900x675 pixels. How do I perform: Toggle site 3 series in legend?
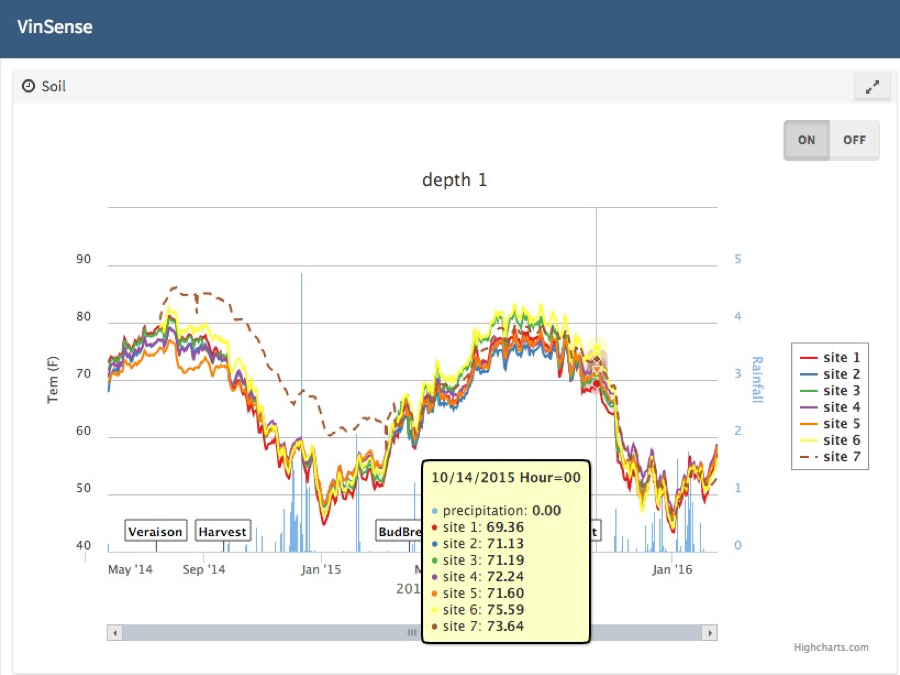pyautogui.click(x=830, y=391)
